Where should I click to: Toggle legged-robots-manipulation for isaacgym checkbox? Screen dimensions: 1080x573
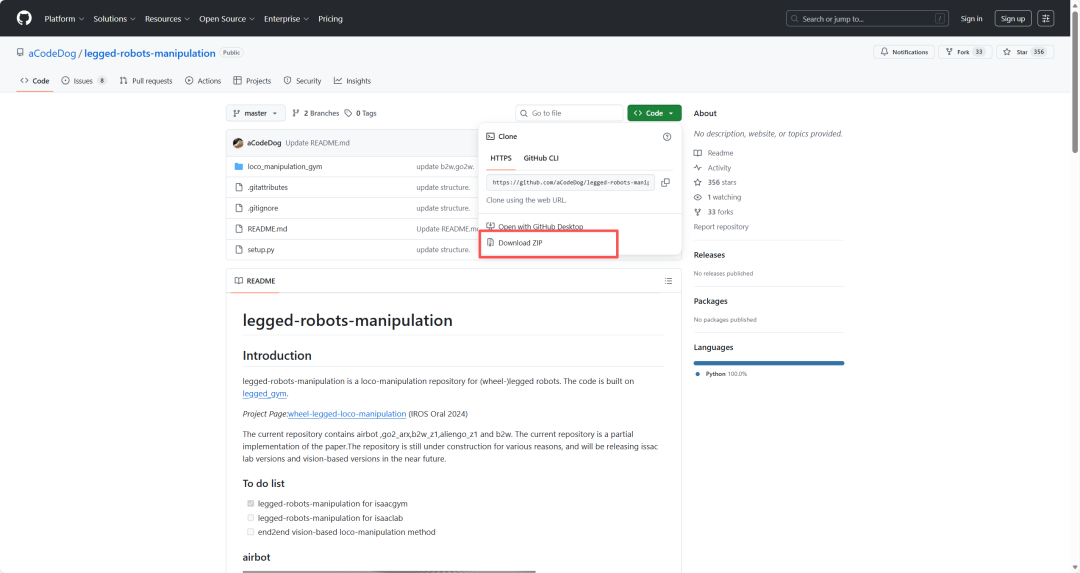251,503
